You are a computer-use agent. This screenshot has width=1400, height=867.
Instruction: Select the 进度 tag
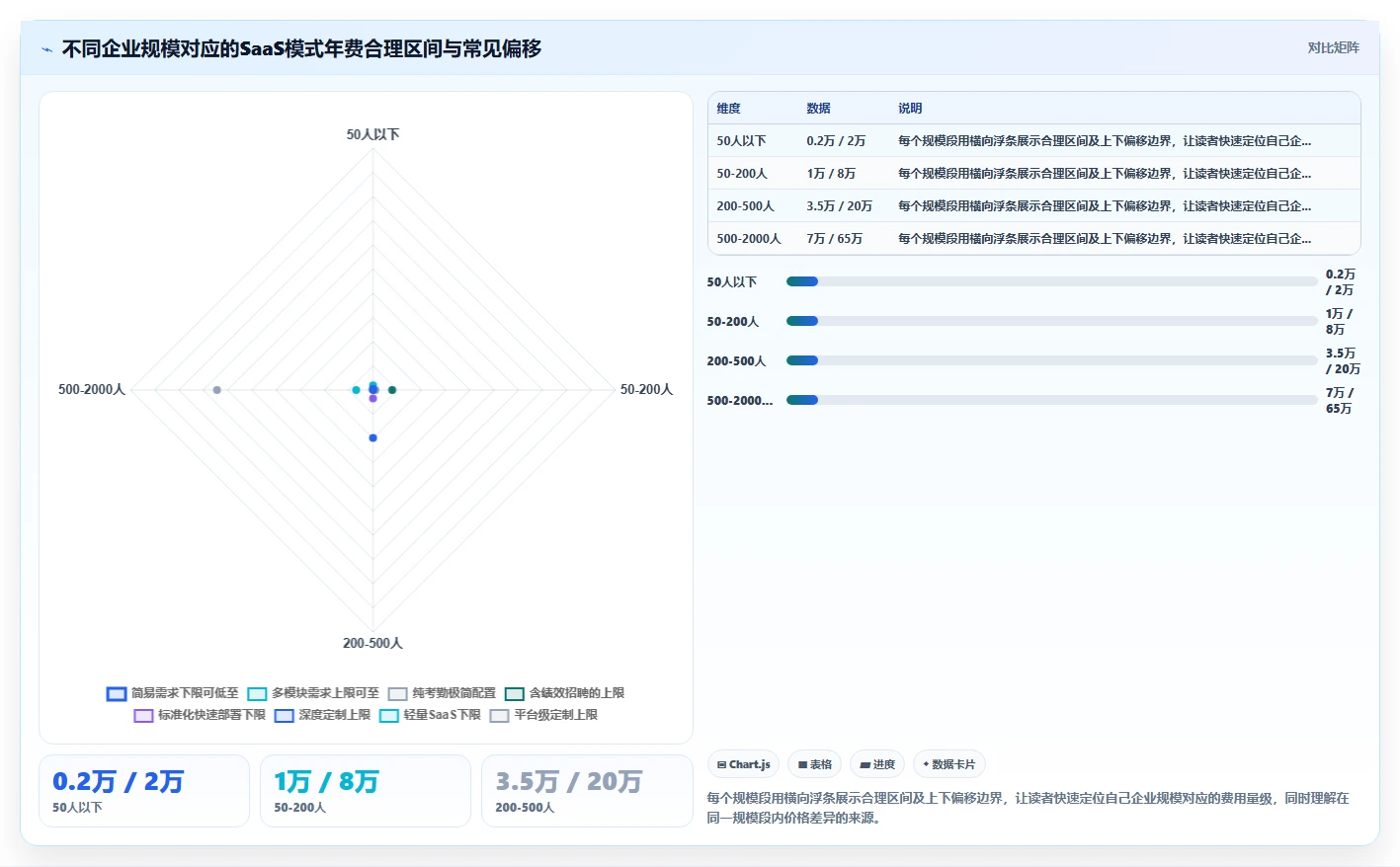(877, 764)
